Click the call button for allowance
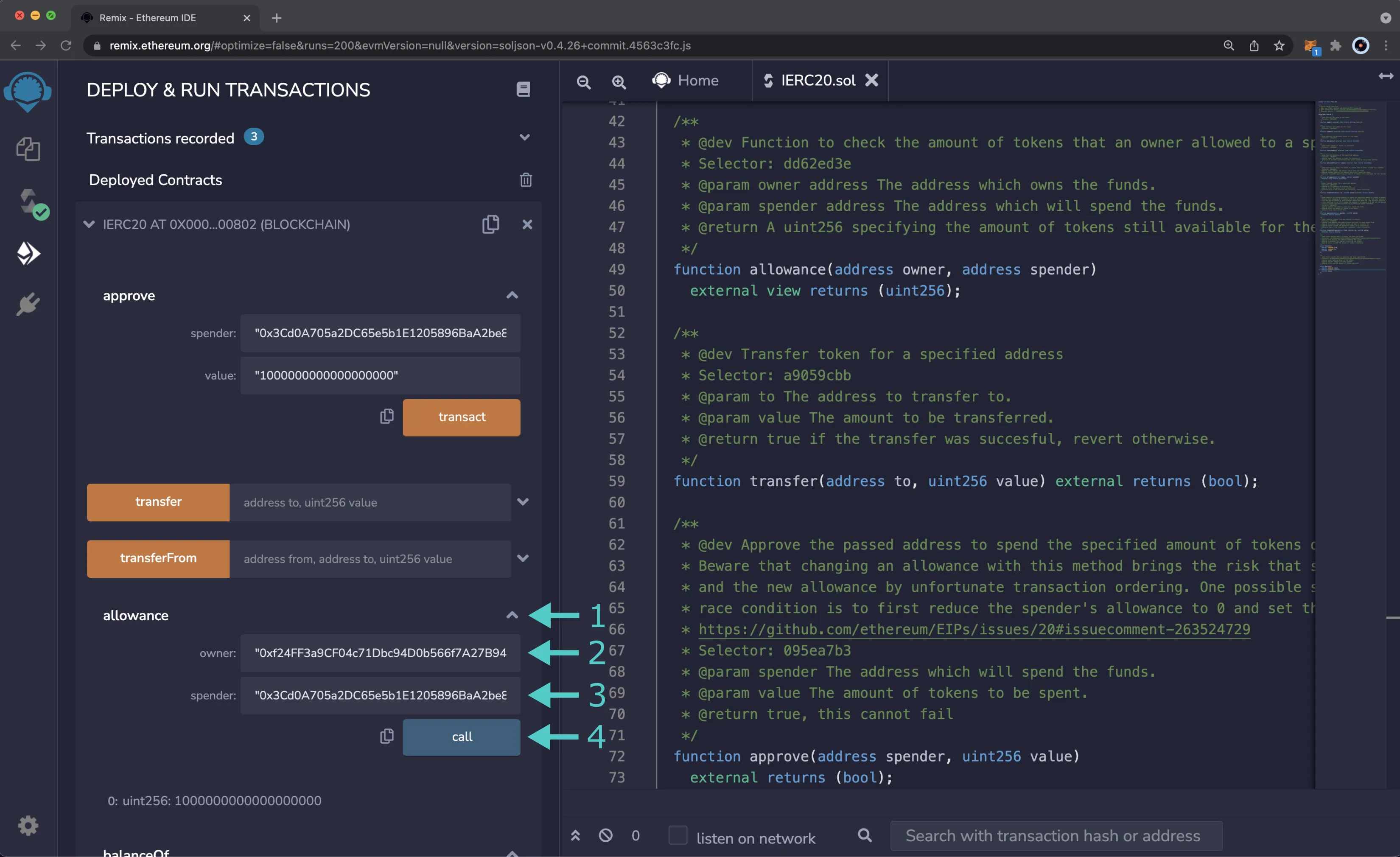Viewport: 1400px width, 857px height. [x=461, y=737]
